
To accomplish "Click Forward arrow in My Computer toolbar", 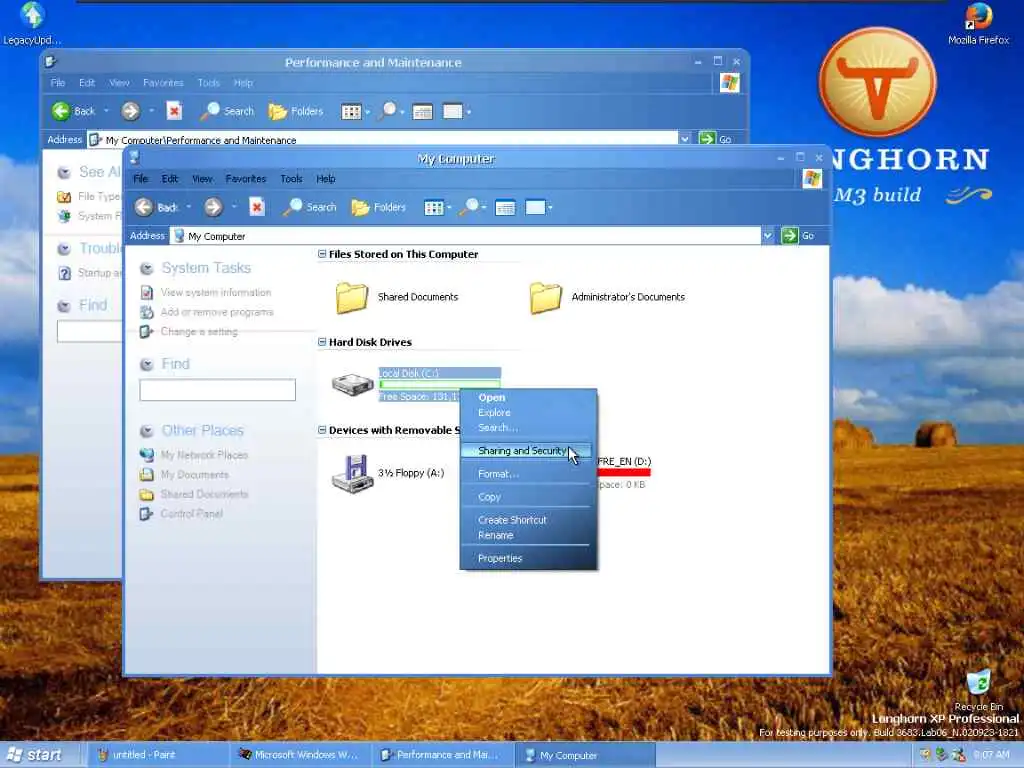I will [x=213, y=207].
